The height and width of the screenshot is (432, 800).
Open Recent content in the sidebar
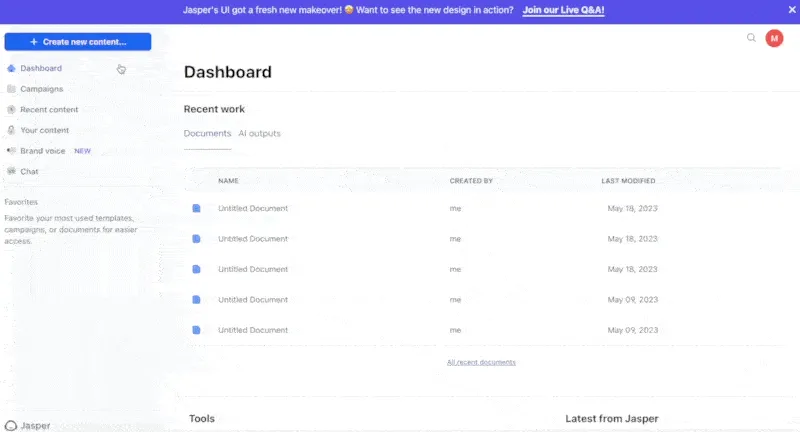coord(49,110)
